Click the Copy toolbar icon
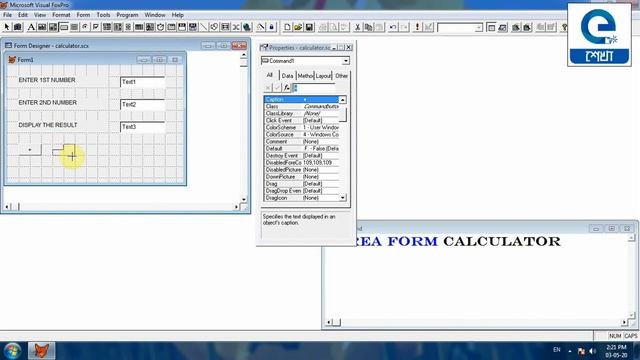This screenshot has width=640, height=360. (x=368, y=27)
